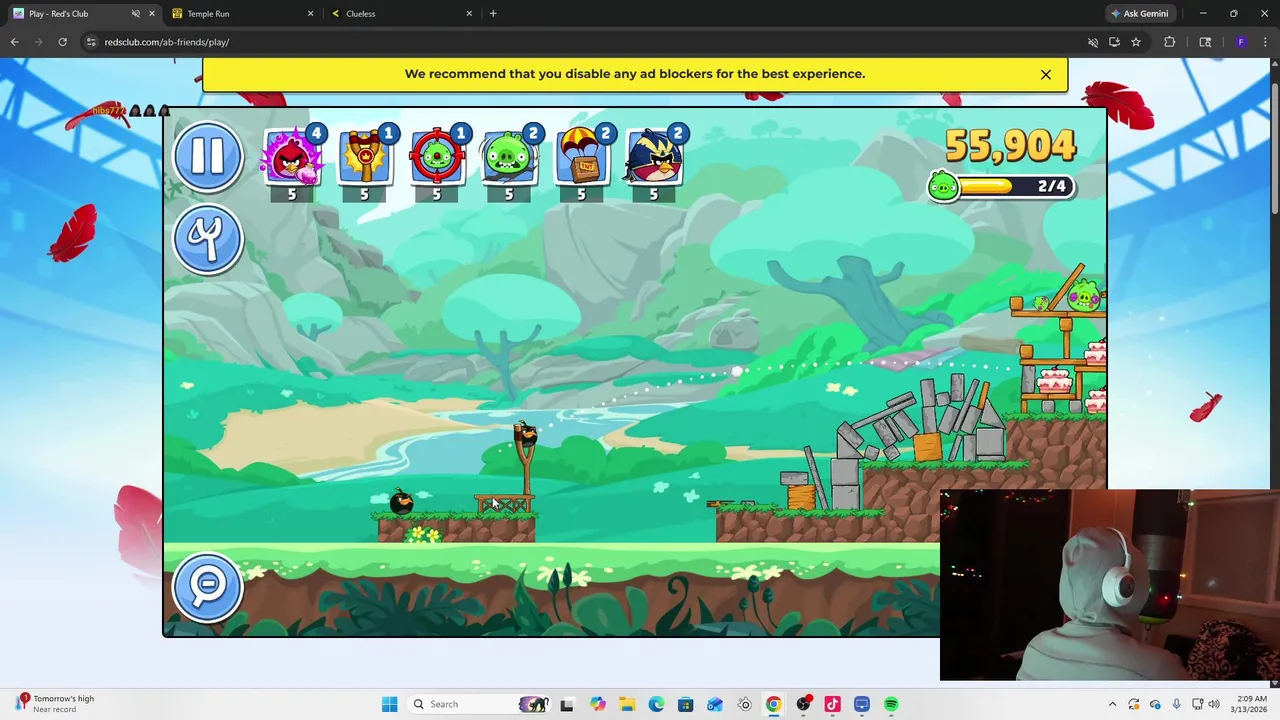Install app via address bar icon
Image resolution: width=1280 pixels, height=720 pixels.
point(1114,42)
